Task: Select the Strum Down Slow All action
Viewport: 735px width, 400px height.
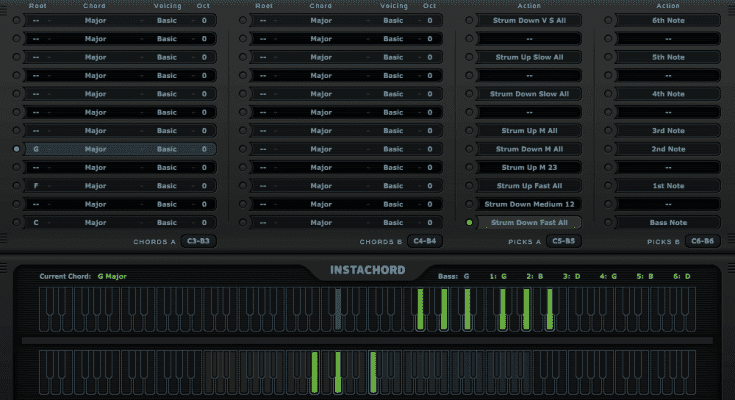Action: click(x=530, y=94)
